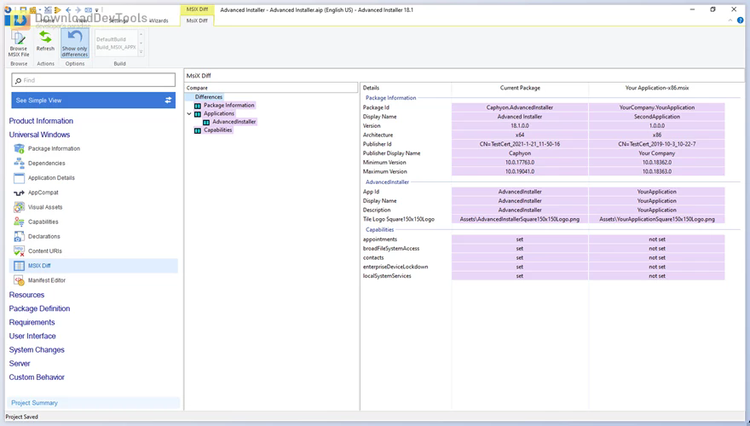Open the Package Information page icon in sidebar

19,149
